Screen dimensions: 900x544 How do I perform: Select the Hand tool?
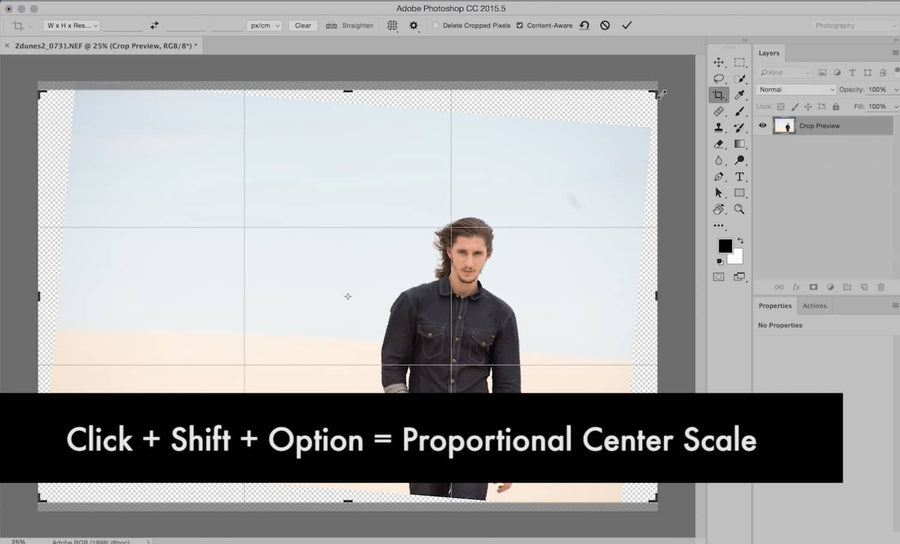coord(718,209)
